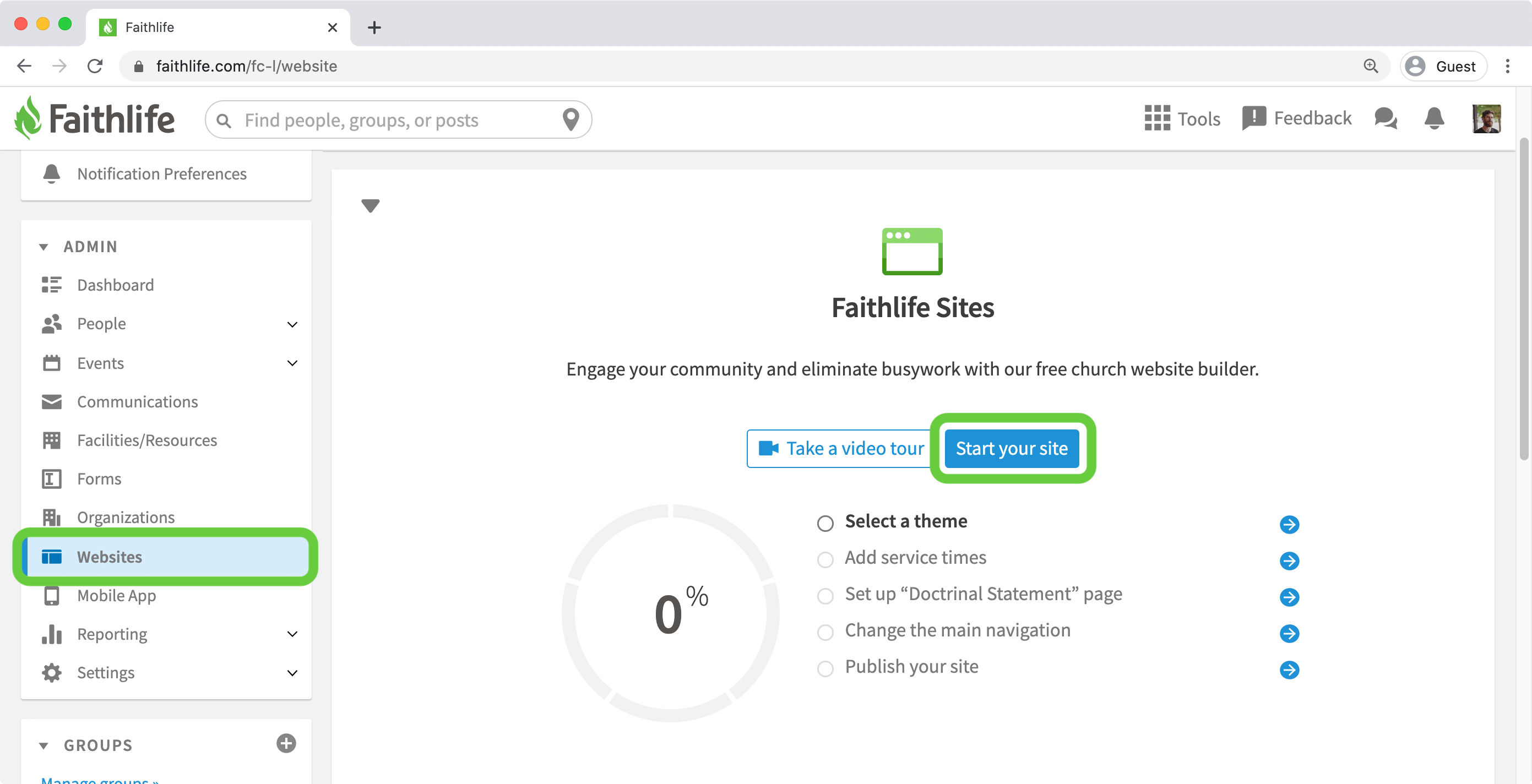Click arrow next to Select a theme
Image resolution: width=1532 pixels, height=784 pixels.
coord(1289,524)
